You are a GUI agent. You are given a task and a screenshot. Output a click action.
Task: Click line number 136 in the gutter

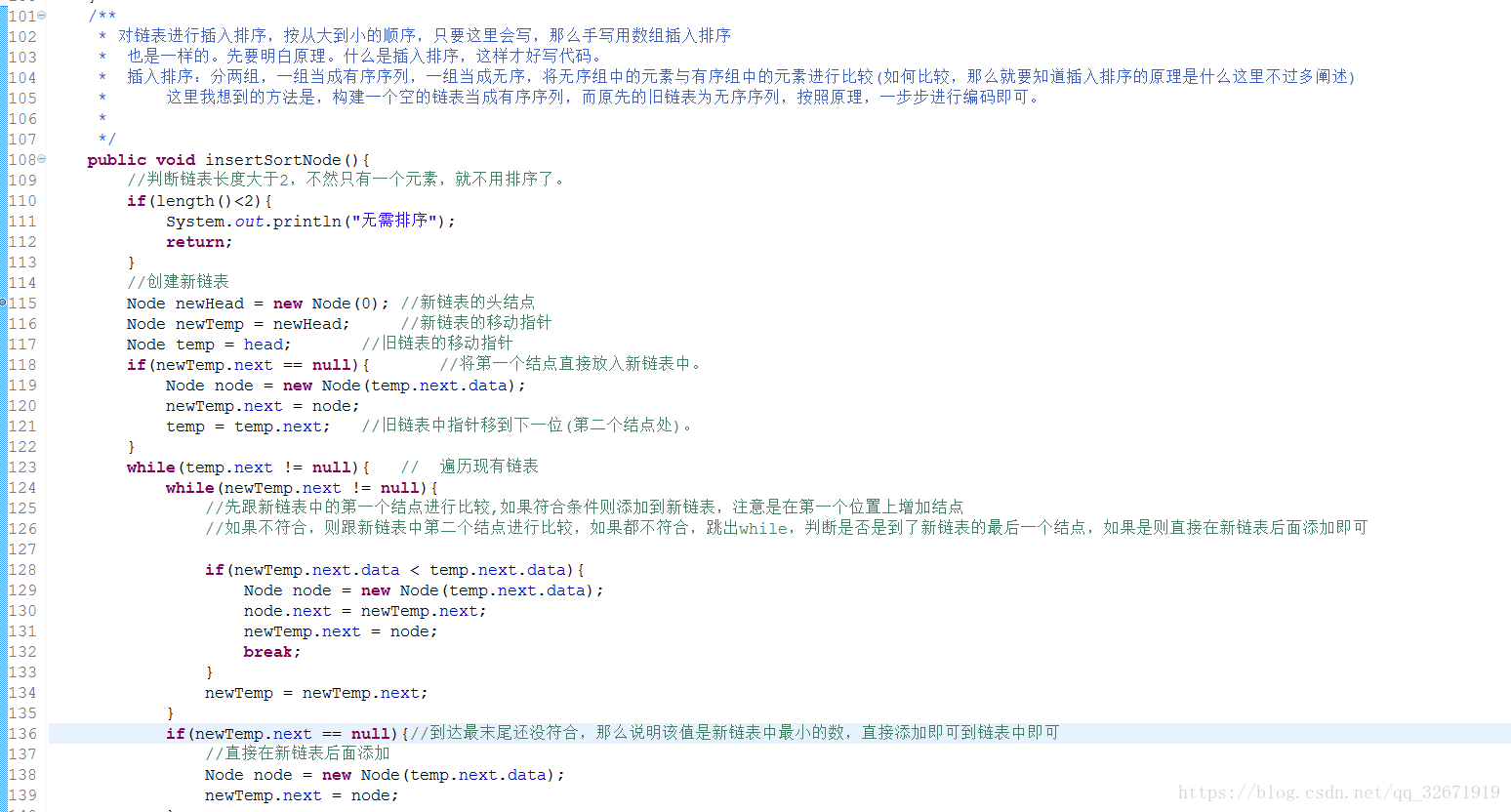click(x=22, y=734)
